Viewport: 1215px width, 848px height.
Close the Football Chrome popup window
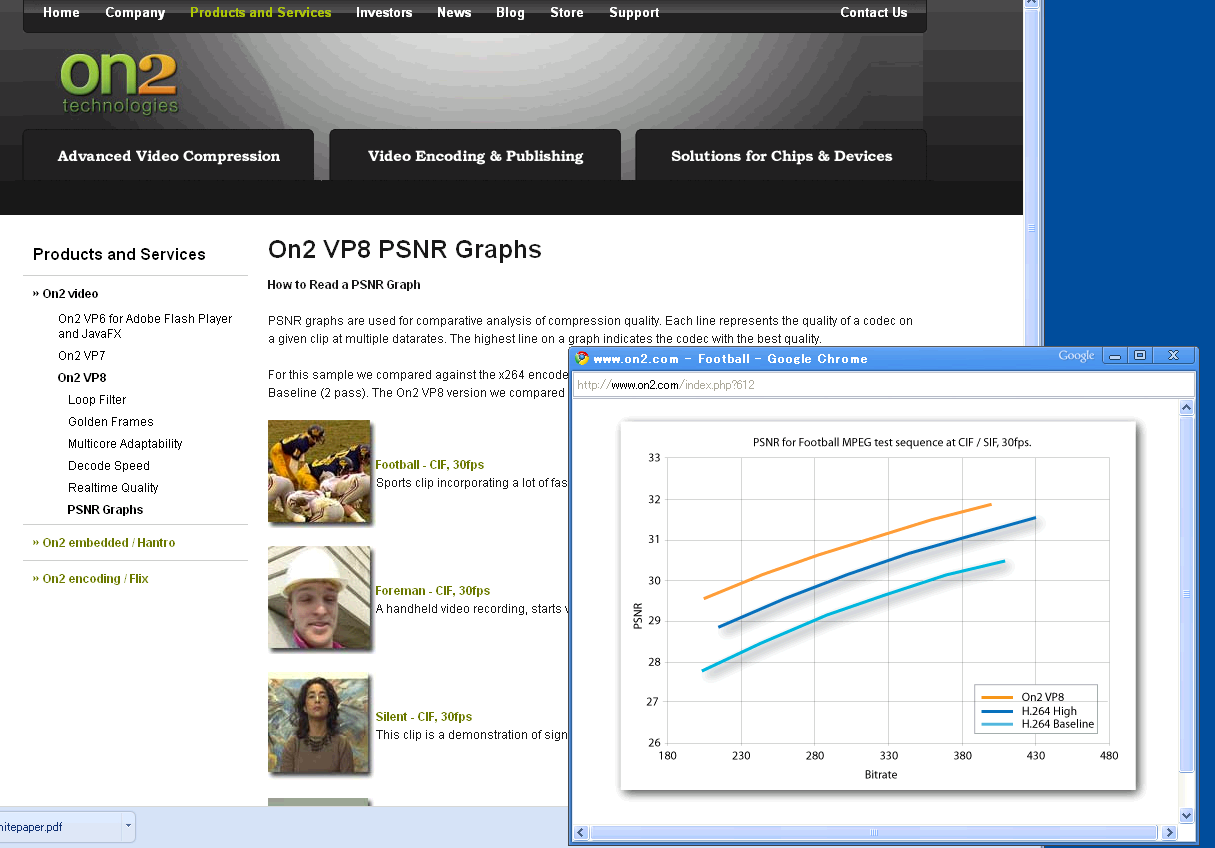click(1173, 355)
